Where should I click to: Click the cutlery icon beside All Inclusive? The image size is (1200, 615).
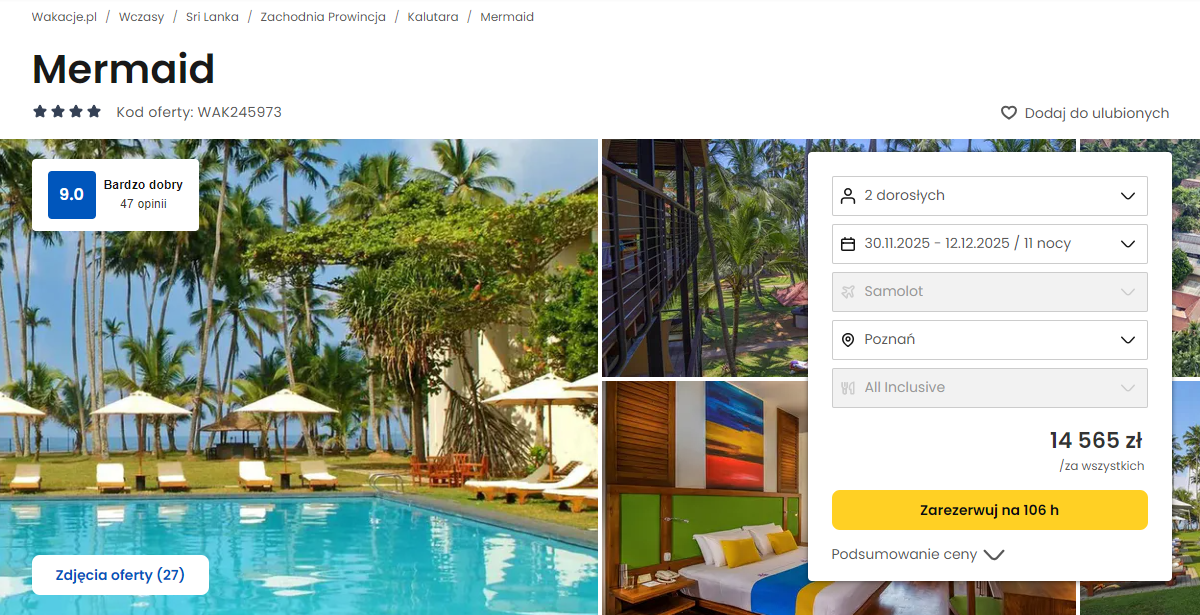point(848,387)
